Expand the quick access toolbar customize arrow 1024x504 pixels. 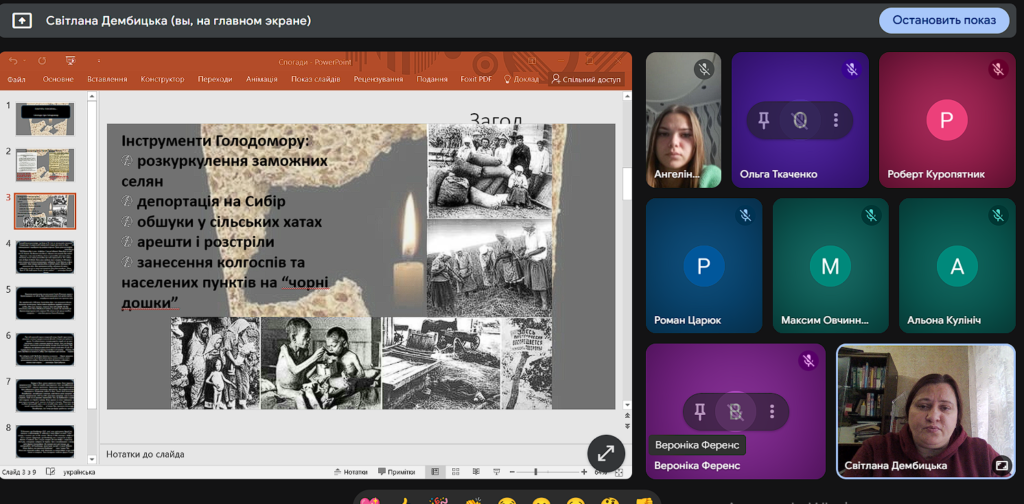pyautogui.click(x=99, y=60)
